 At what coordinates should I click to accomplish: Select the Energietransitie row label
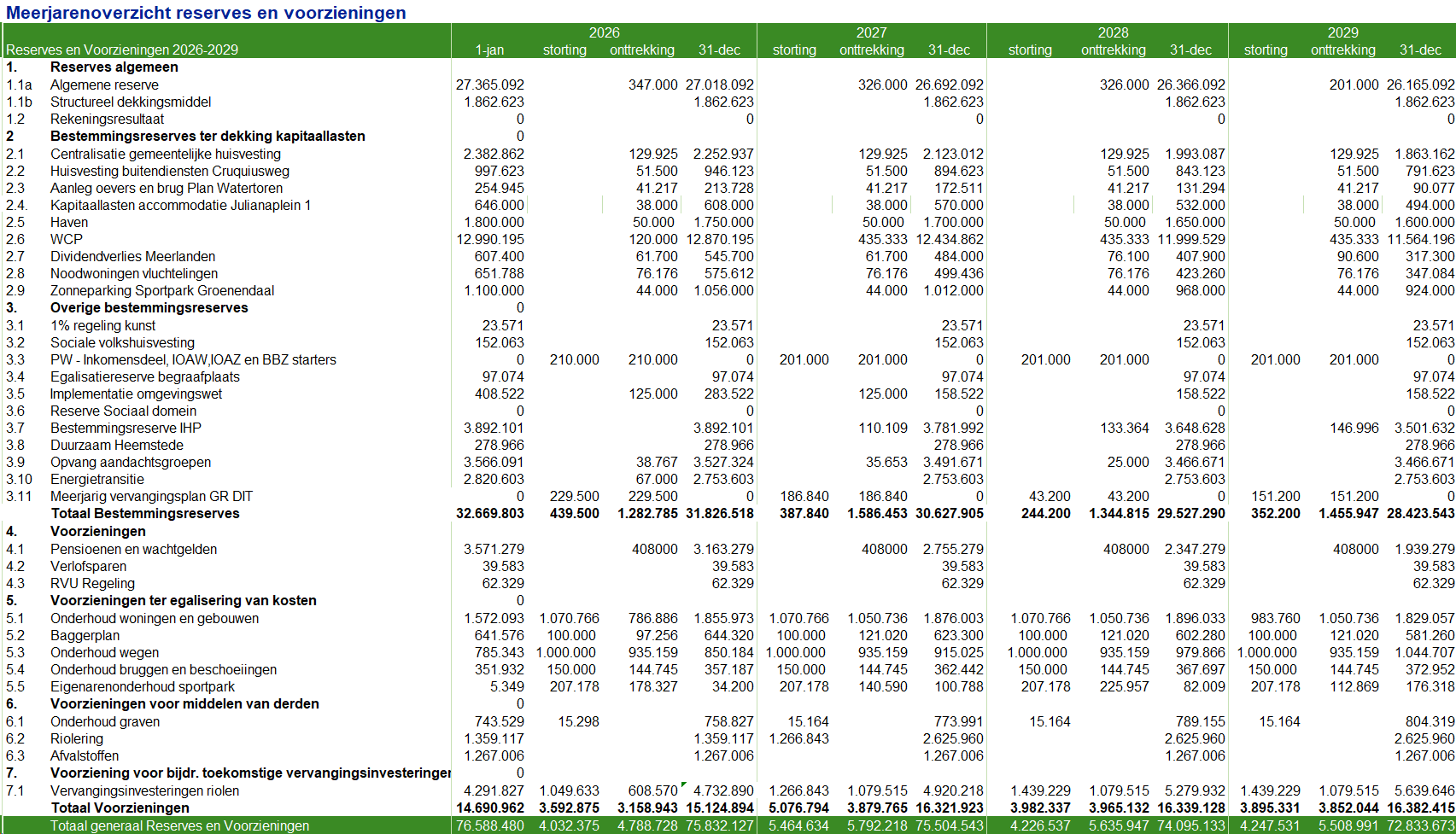(x=96, y=479)
